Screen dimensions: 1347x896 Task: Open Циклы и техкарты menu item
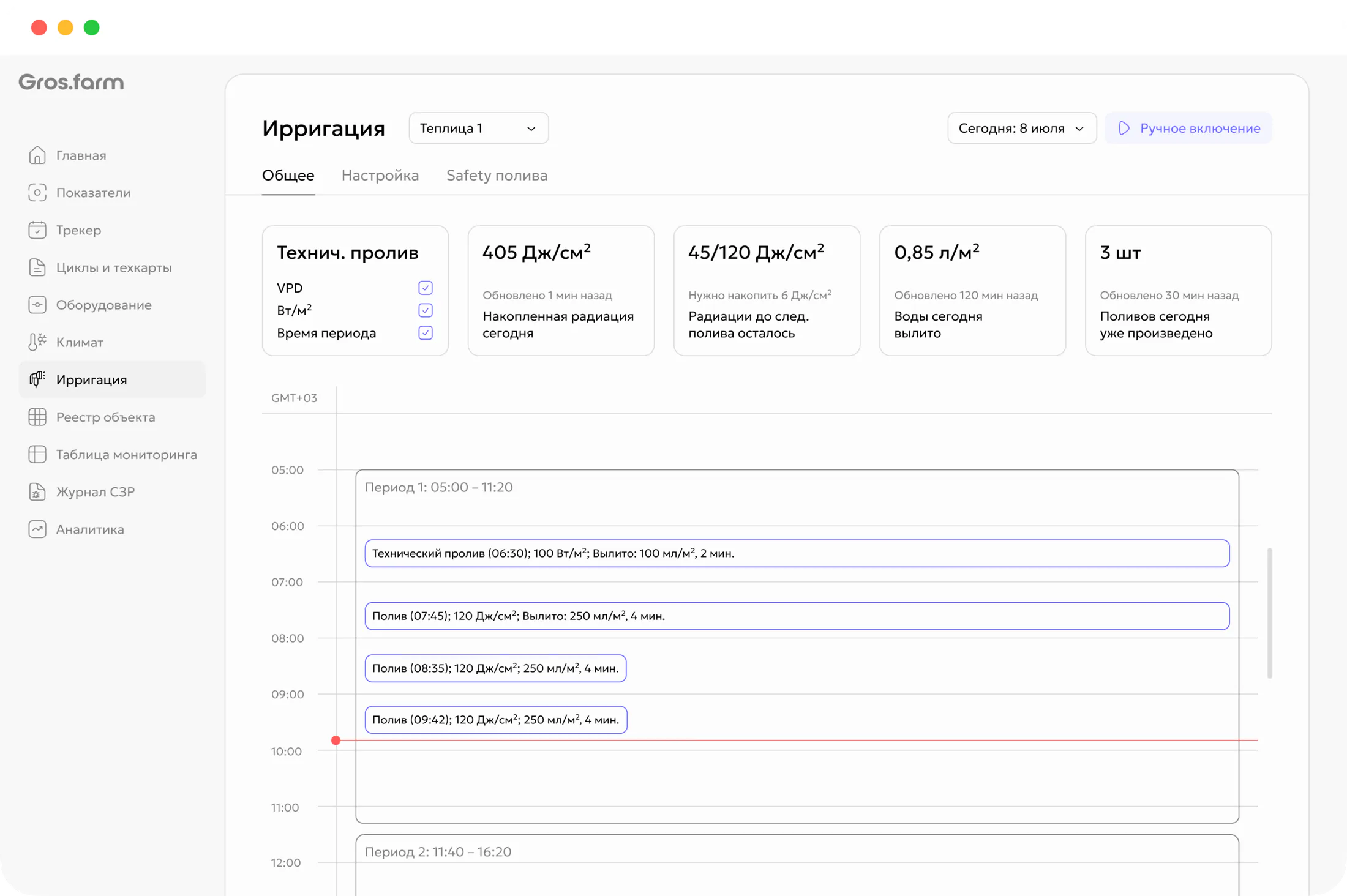click(112, 267)
